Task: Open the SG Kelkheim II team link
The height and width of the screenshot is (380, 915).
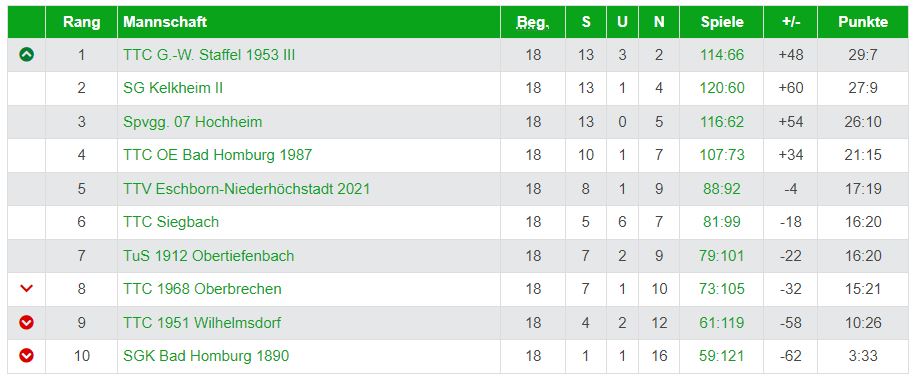Action: [173, 88]
